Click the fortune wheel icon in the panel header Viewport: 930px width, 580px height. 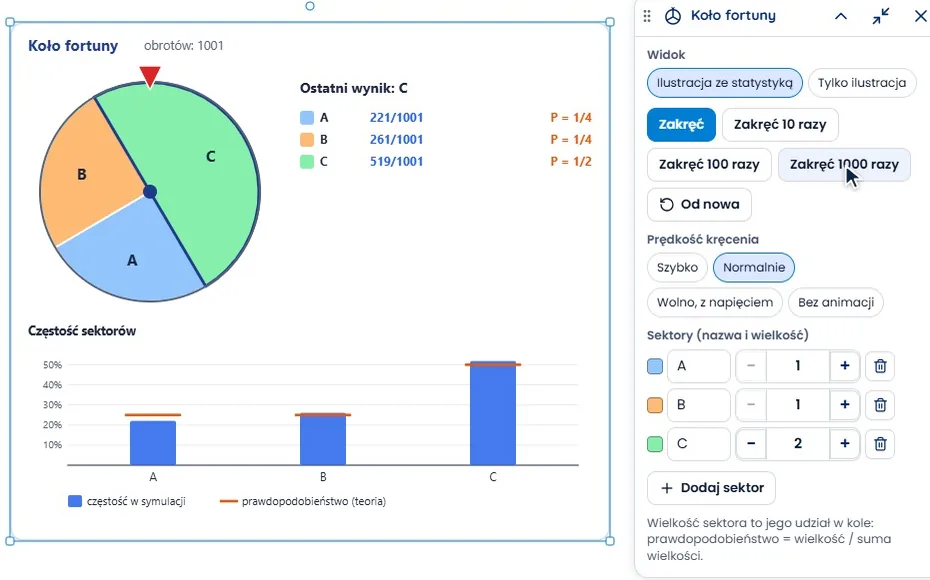click(673, 16)
